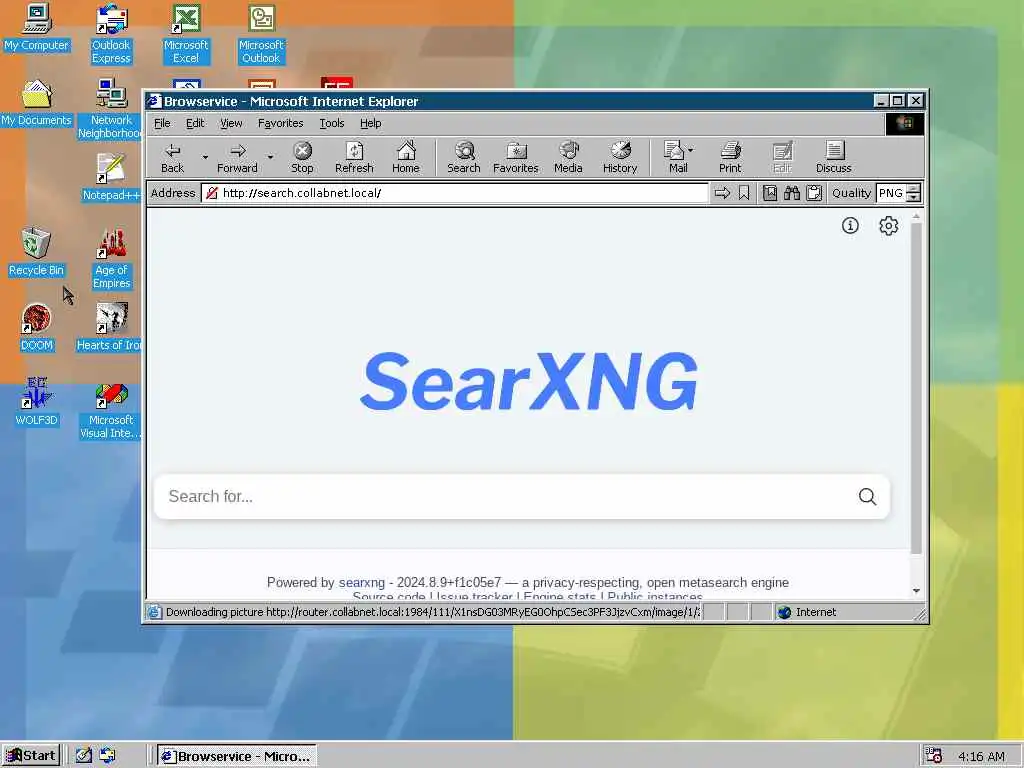Image resolution: width=1024 pixels, height=768 pixels.
Task: Print the current page
Action: 730,157
